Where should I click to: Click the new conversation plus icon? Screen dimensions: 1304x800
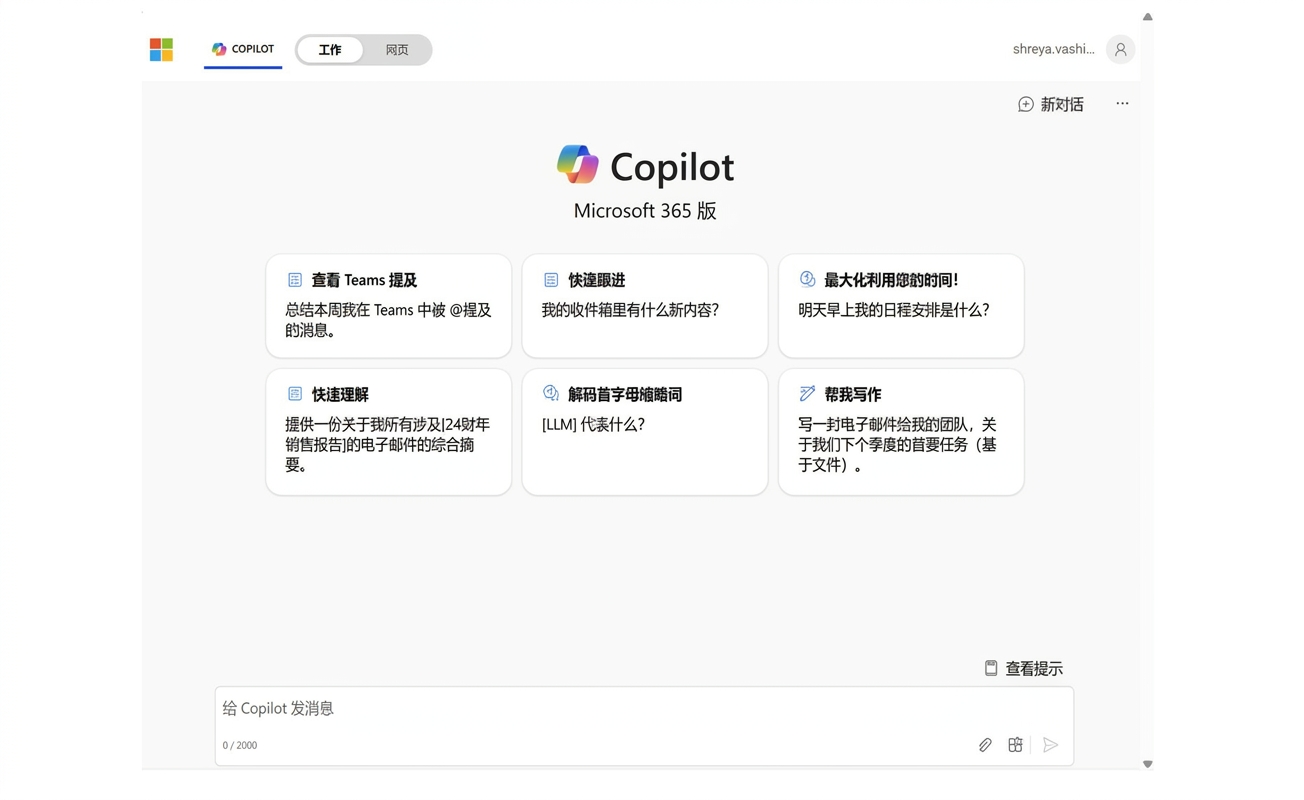1025,104
